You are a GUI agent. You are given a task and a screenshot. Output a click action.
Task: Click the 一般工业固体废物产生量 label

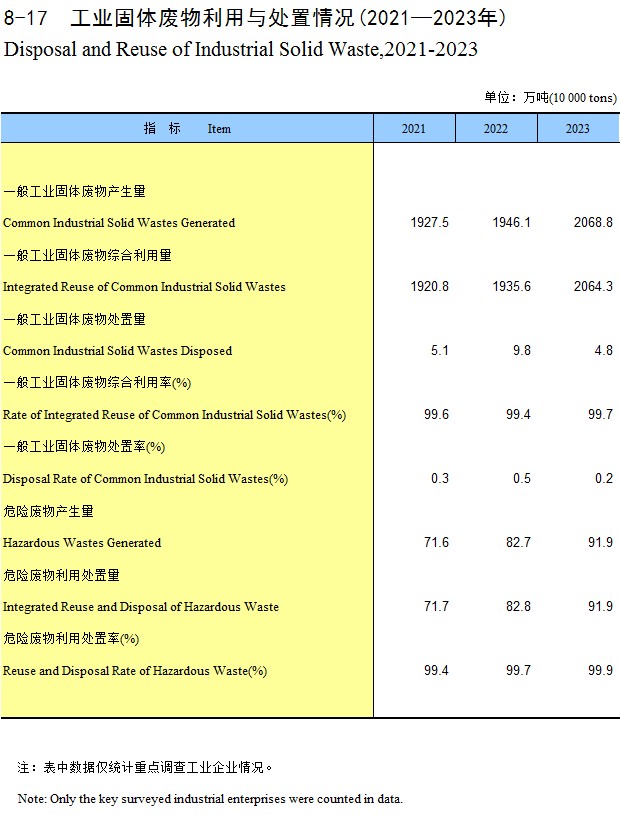click(74, 191)
